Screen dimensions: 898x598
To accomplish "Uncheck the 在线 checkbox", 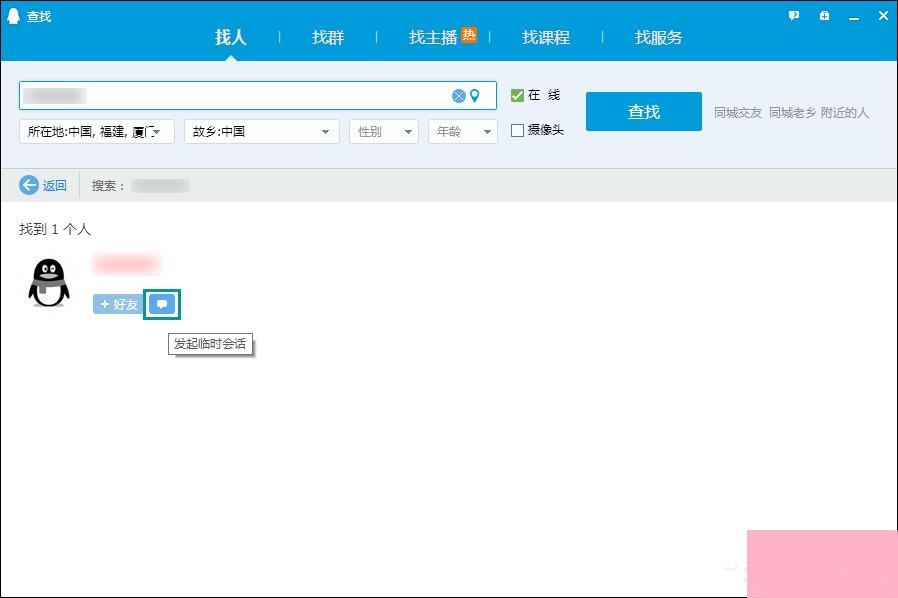I will coord(517,95).
